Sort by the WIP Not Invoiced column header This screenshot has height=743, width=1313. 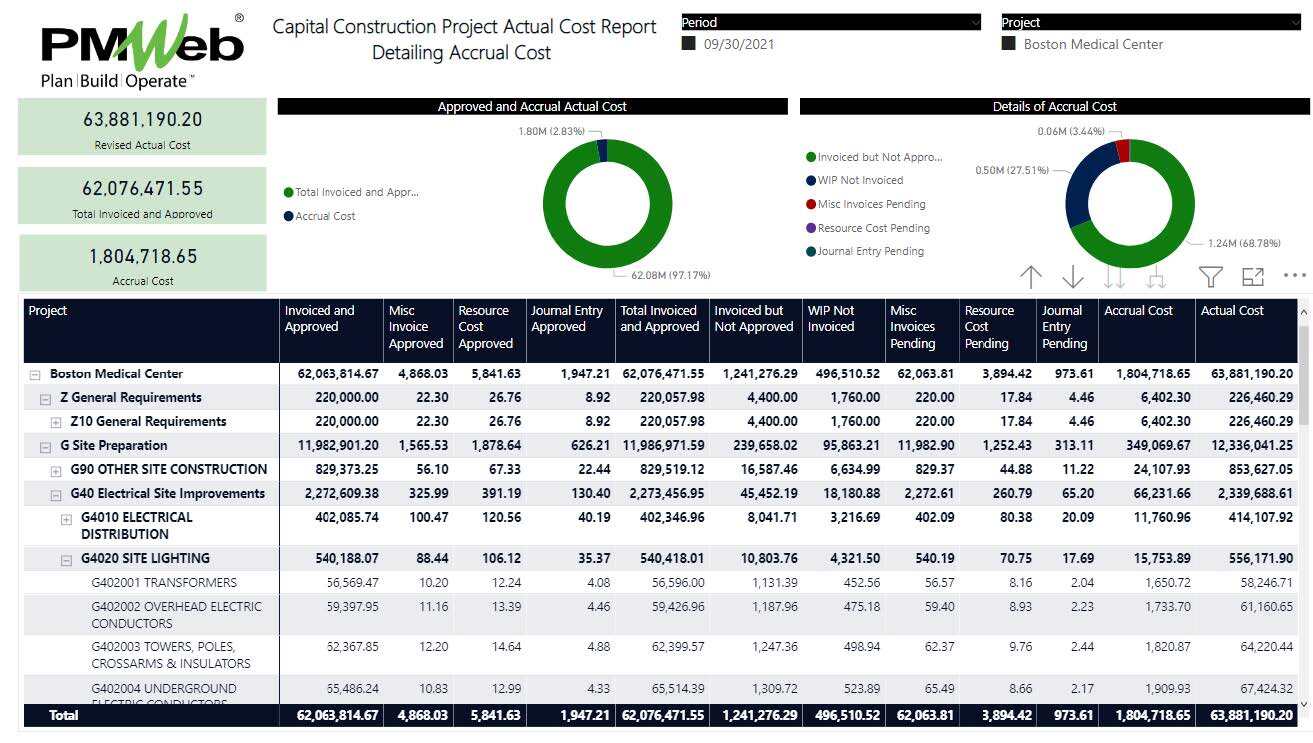click(830, 319)
